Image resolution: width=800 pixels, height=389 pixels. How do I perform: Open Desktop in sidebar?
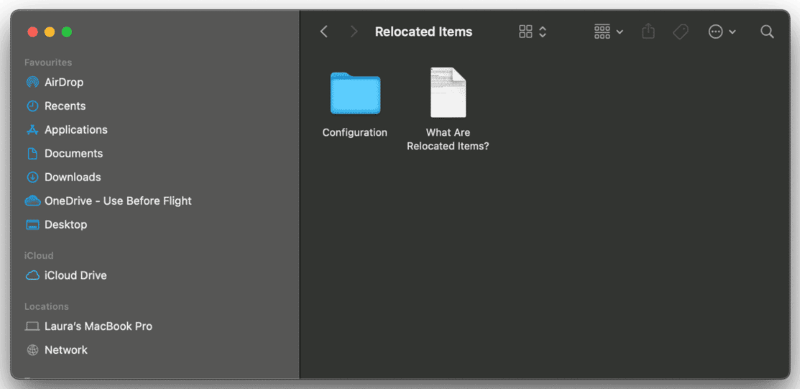coord(66,225)
